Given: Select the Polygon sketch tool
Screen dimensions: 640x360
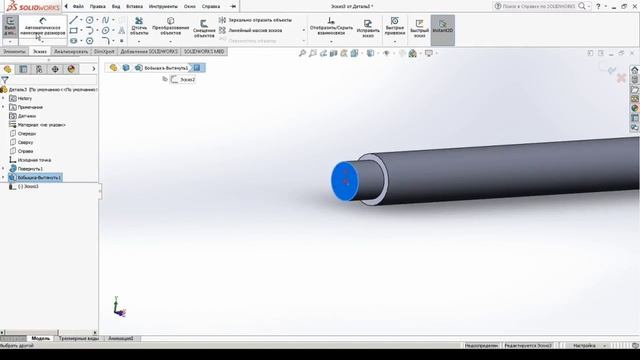Looking at the screenshot, I should (x=90, y=41).
